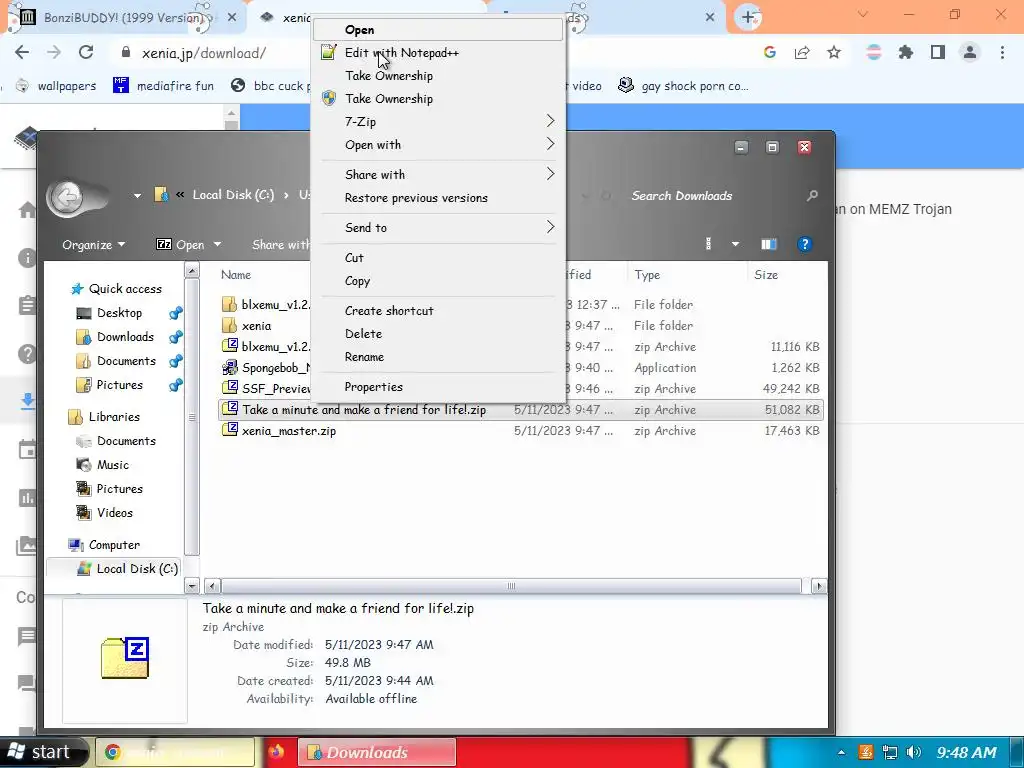This screenshot has height=768, width=1024.
Task: Open Music library
Action: click(103, 465)
